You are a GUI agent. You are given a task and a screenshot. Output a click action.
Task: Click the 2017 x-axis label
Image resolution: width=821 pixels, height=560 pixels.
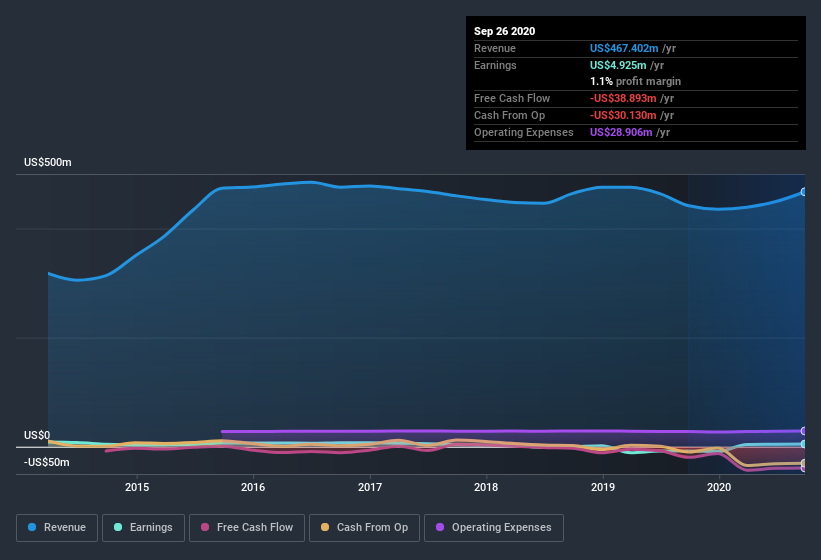[x=370, y=487]
